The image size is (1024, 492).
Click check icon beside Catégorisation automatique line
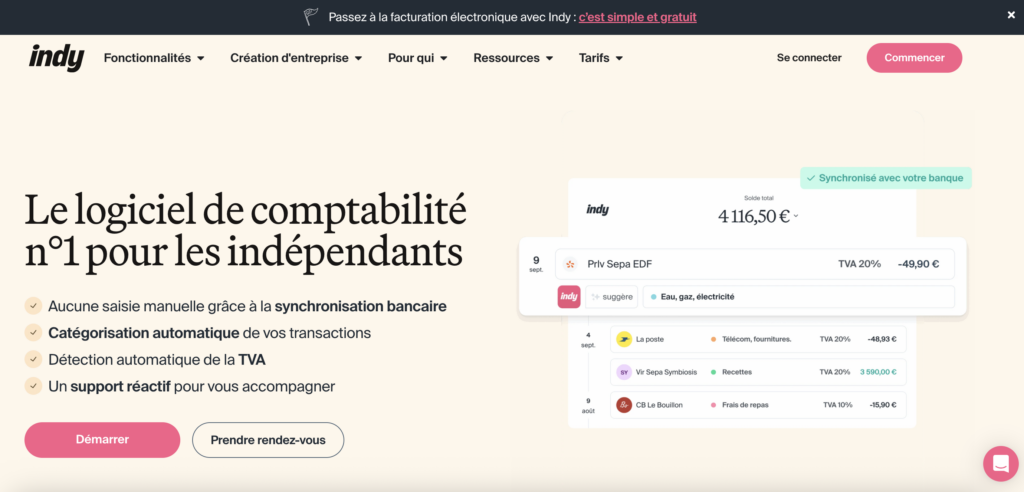coord(33,333)
